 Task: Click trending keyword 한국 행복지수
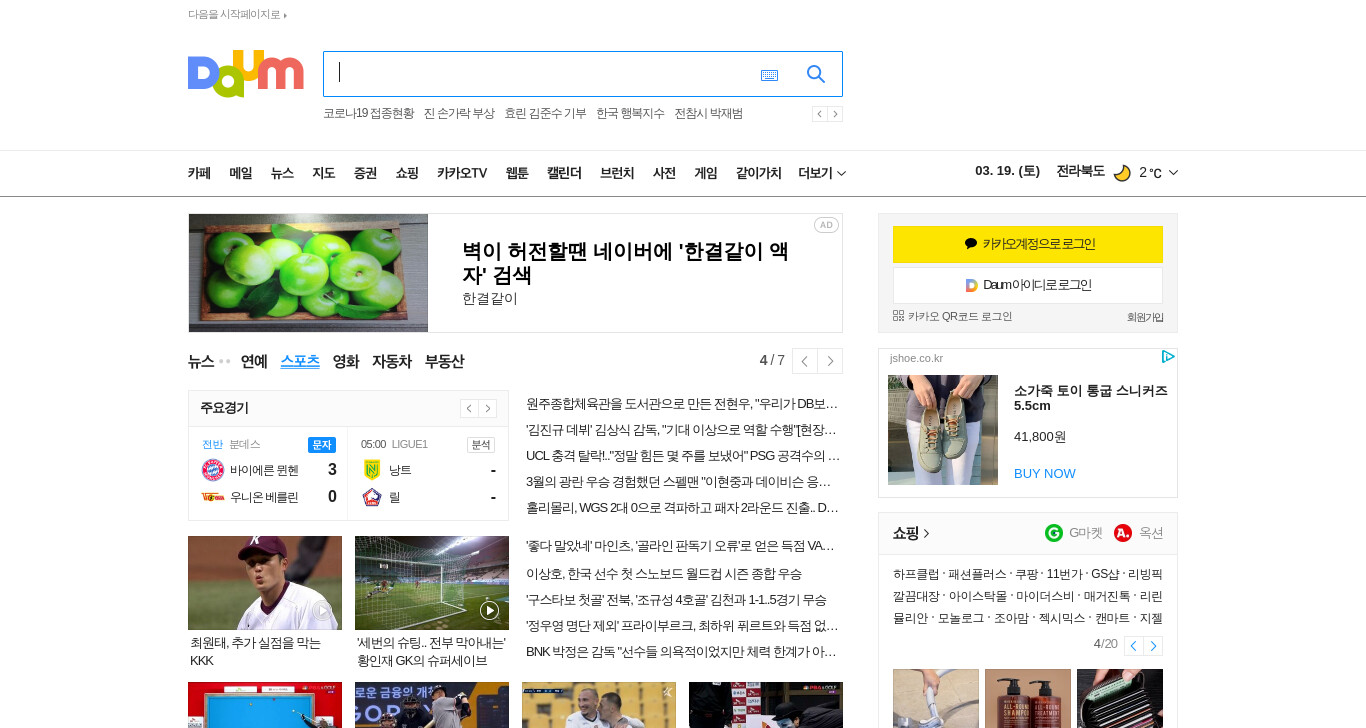(x=630, y=114)
